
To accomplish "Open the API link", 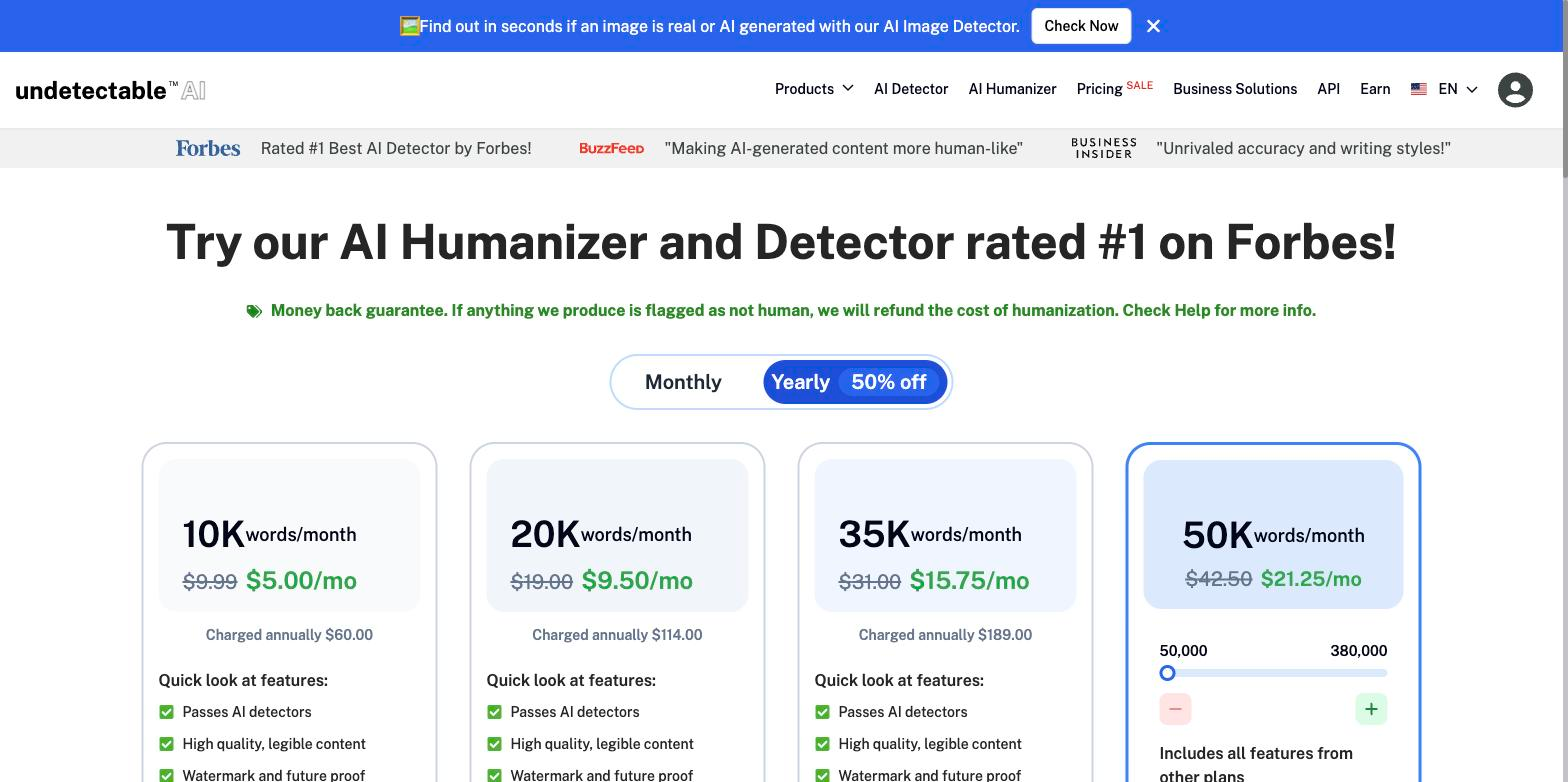I will pyautogui.click(x=1328, y=89).
